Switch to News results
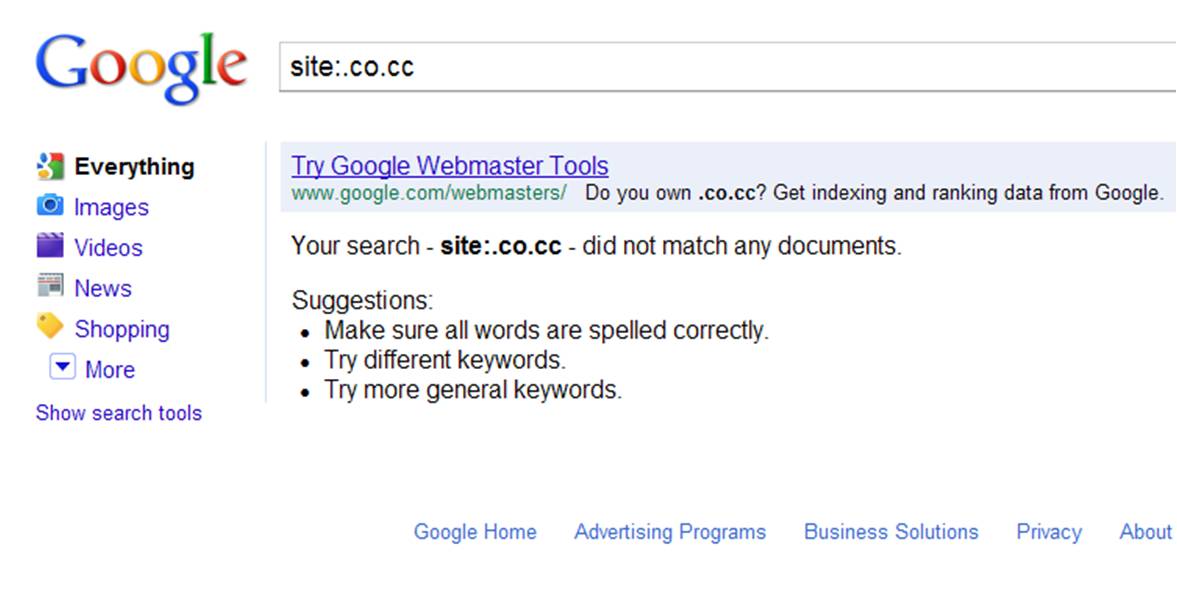1177x590 pixels. [x=103, y=288]
